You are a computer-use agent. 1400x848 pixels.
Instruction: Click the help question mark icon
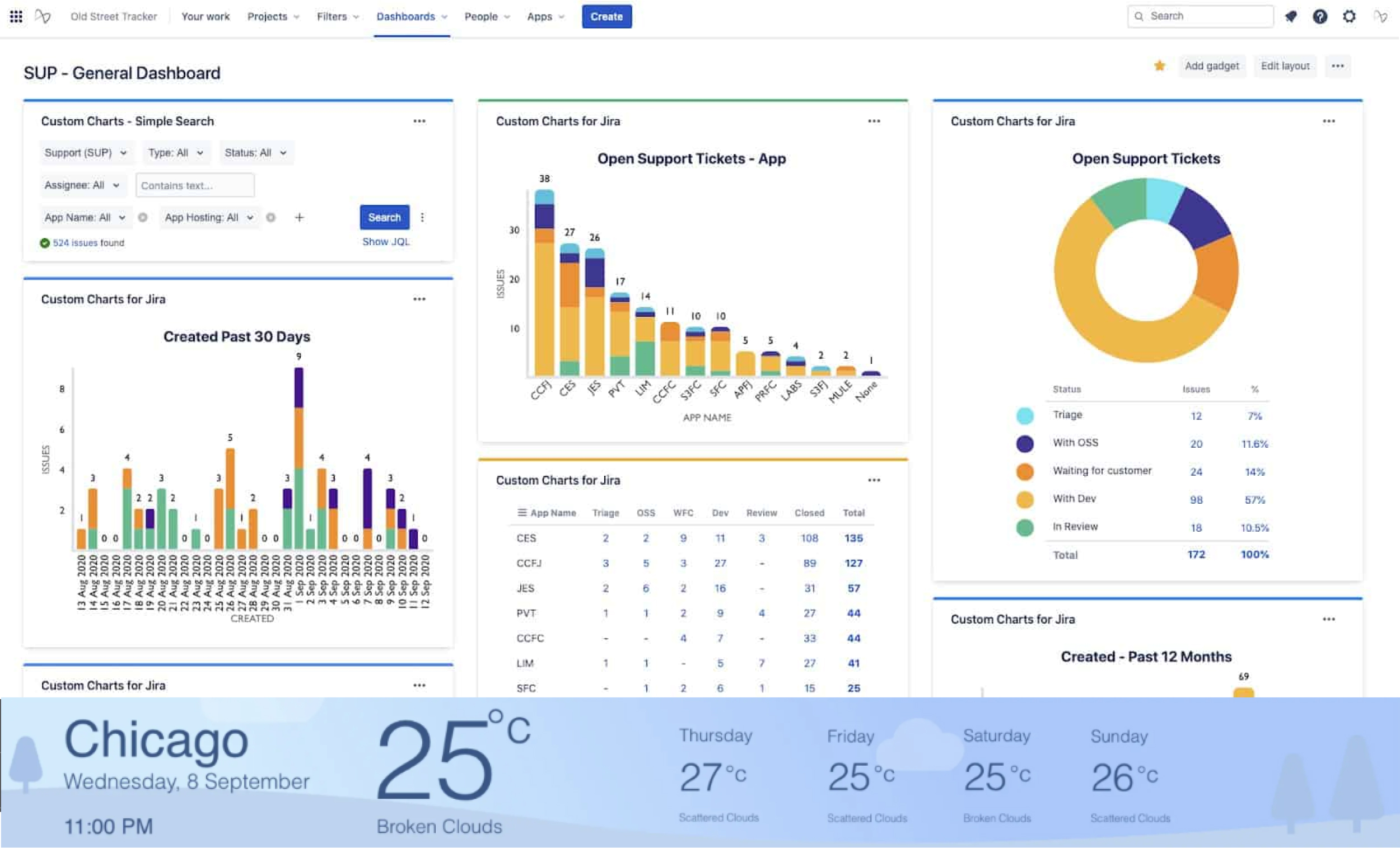pos(1320,16)
